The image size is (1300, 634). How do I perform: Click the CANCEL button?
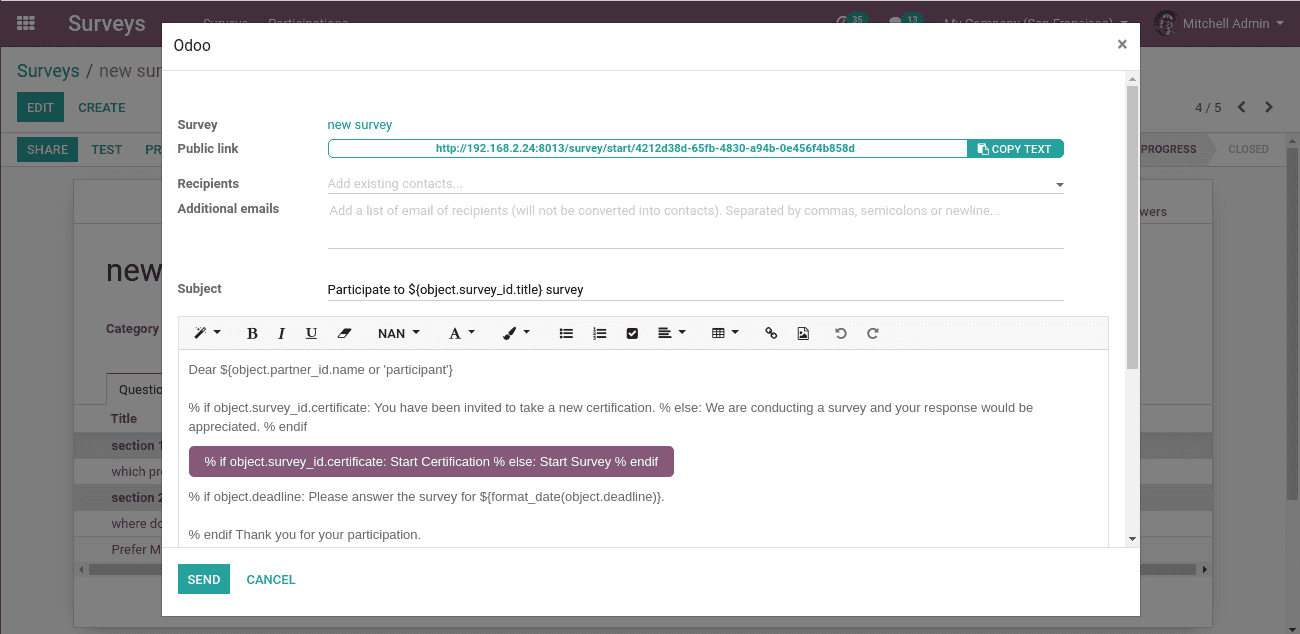[x=271, y=579]
